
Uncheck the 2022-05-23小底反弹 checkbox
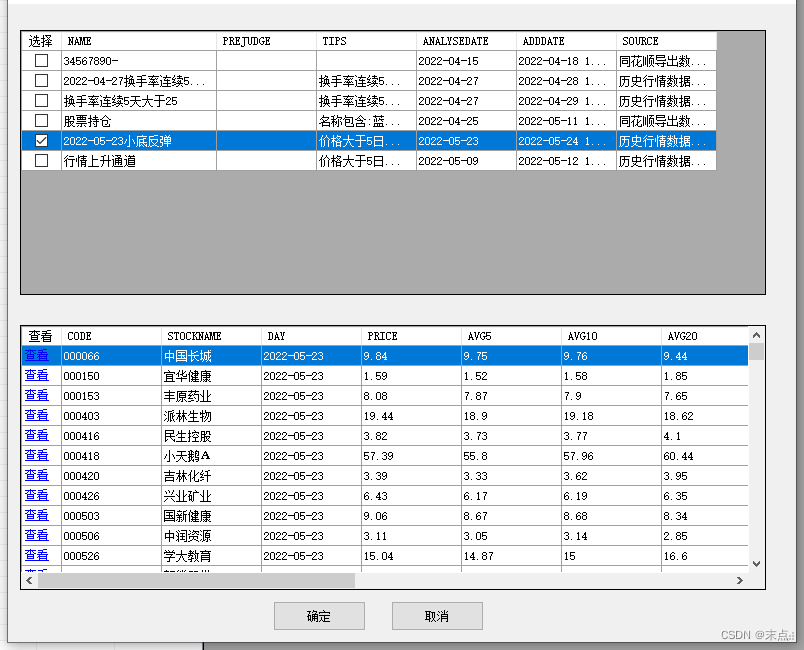tap(41, 140)
